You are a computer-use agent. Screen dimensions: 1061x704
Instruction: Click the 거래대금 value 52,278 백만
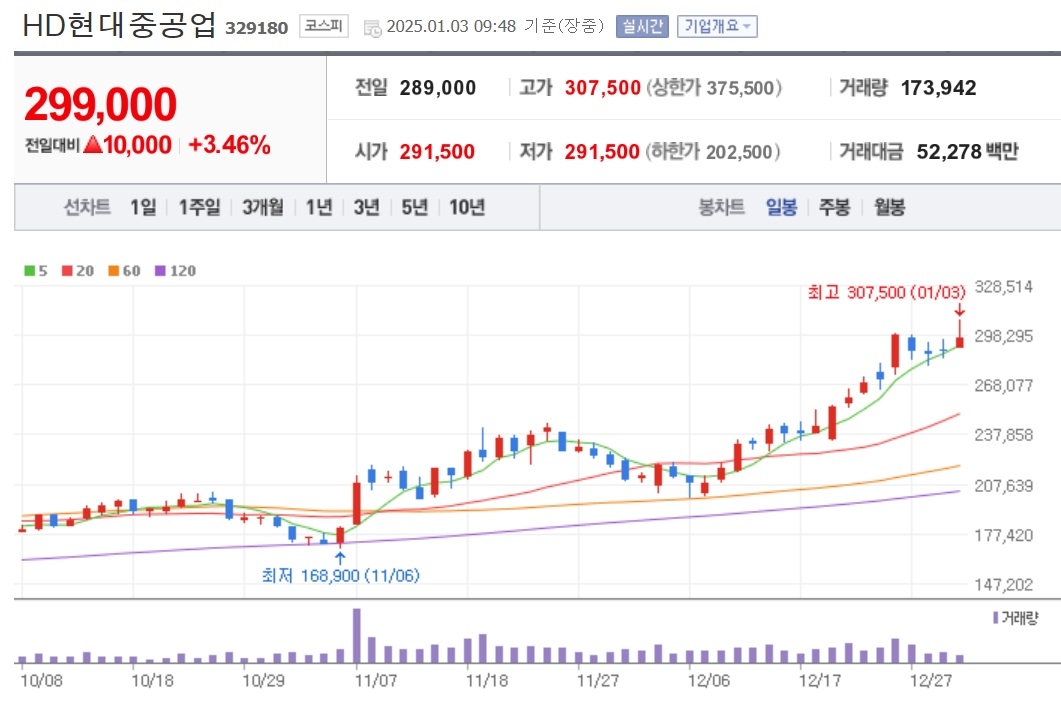(x=968, y=152)
